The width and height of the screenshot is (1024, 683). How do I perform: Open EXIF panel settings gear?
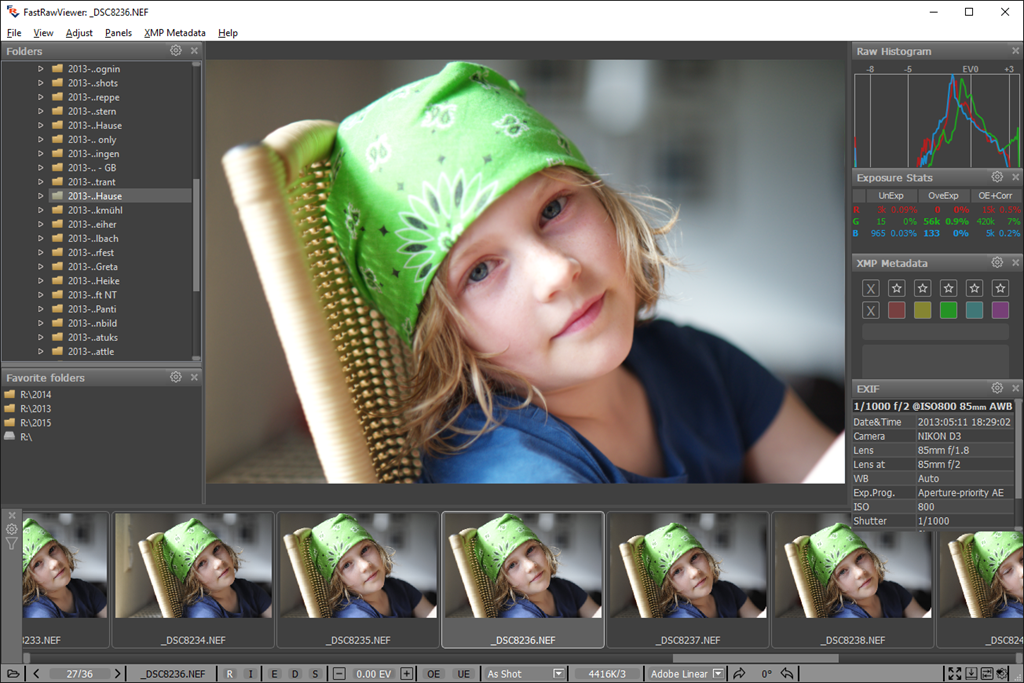coord(997,388)
